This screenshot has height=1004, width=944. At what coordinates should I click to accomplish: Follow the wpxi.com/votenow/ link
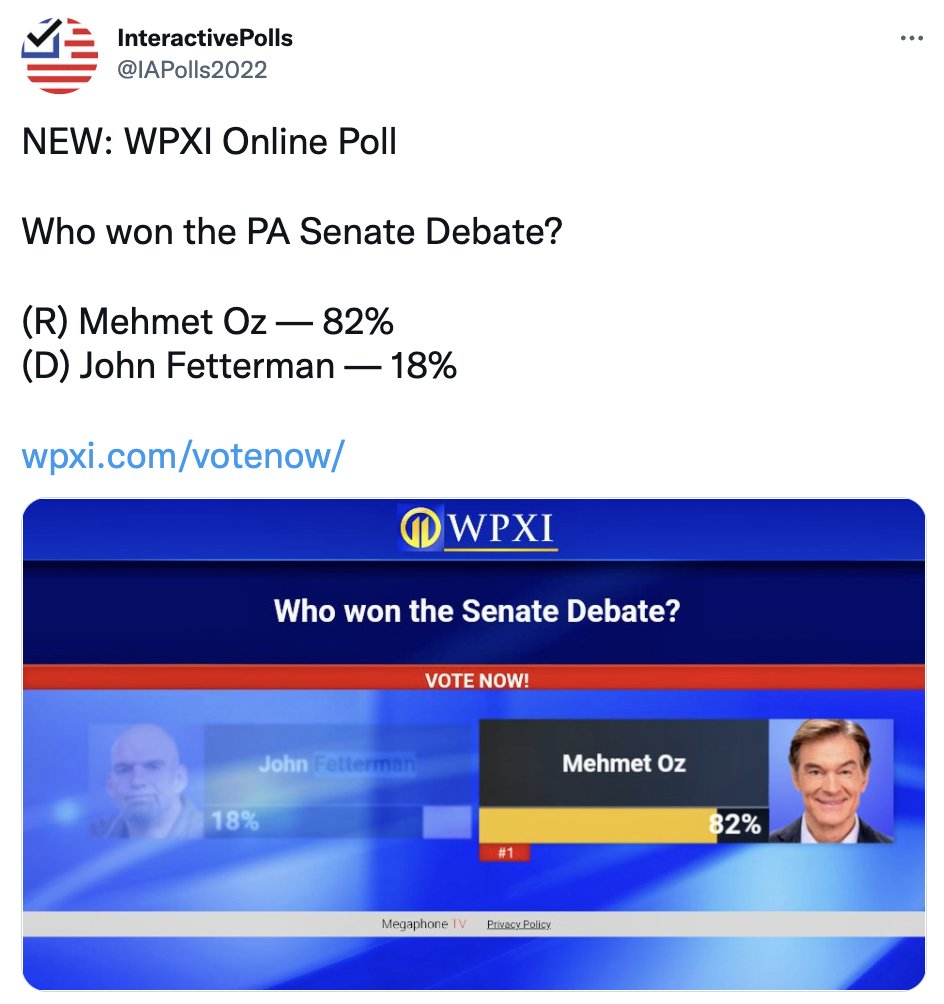(183, 455)
